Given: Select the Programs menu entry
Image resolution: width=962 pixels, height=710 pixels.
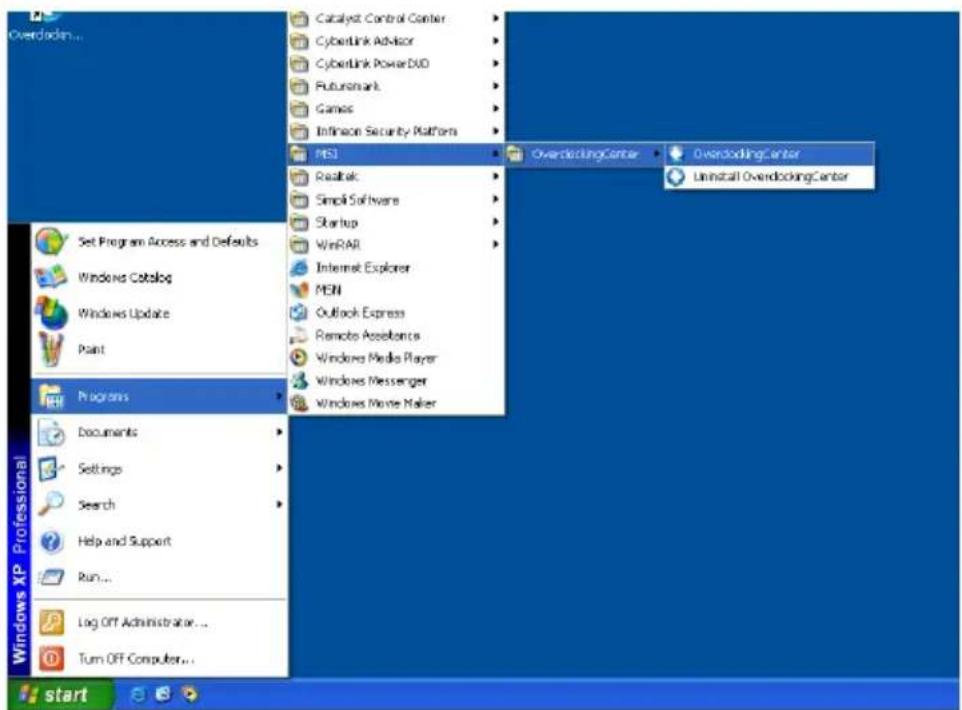Looking at the screenshot, I should pyautogui.click(x=159, y=396).
